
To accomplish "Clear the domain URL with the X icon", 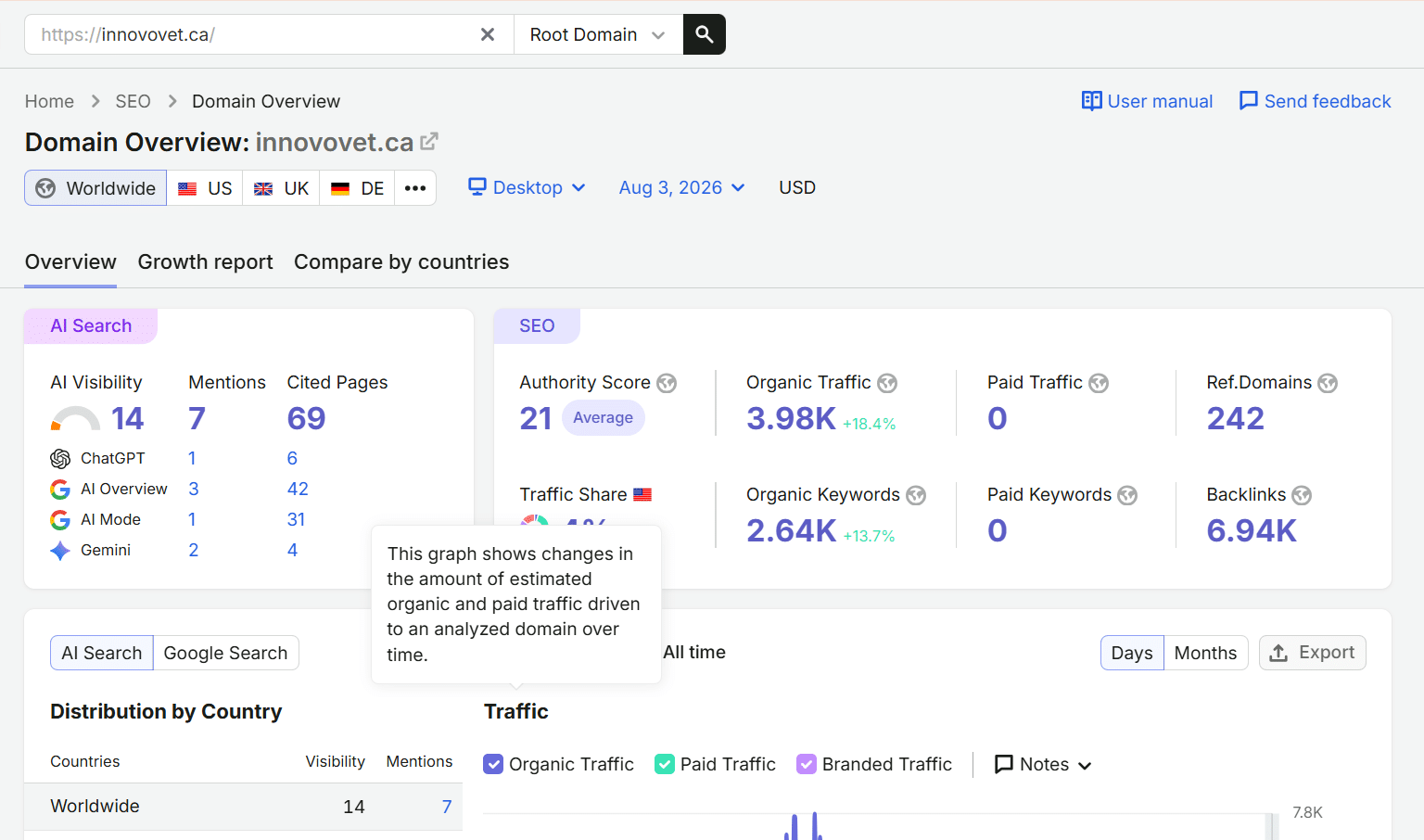I will [x=488, y=34].
